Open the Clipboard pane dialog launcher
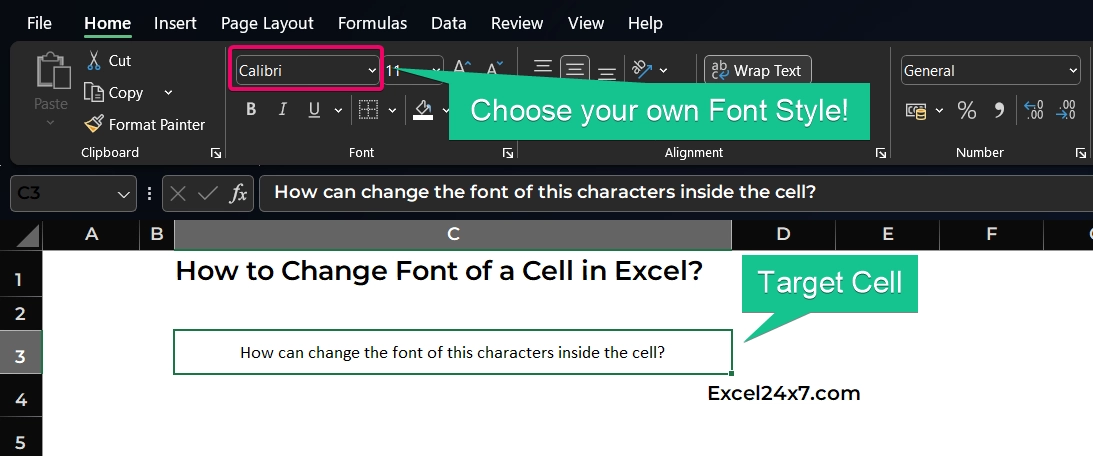1093x456 pixels. pos(215,153)
